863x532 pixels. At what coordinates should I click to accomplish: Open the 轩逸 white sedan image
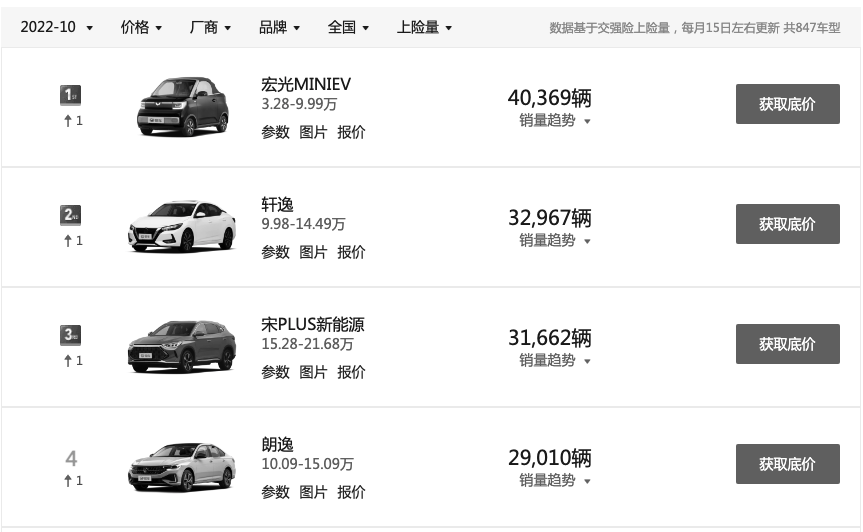[182, 226]
